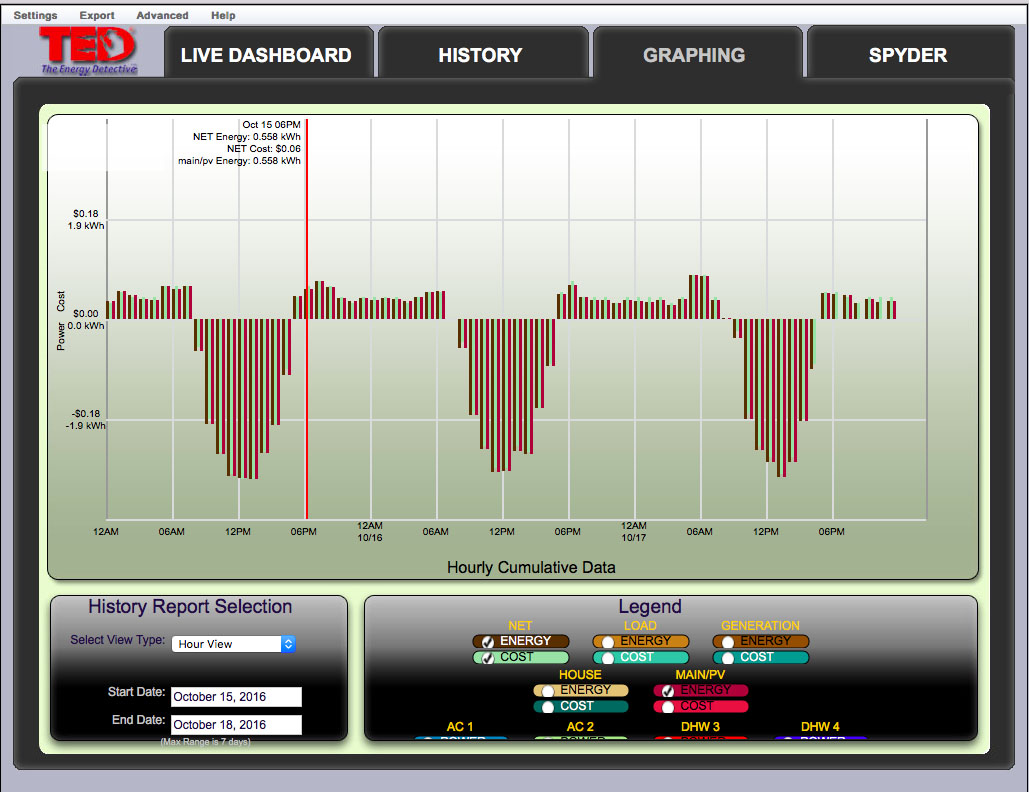This screenshot has height=792, width=1029.
Task: Toggle MAIN/PV Energy series
Action: [x=701, y=690]
